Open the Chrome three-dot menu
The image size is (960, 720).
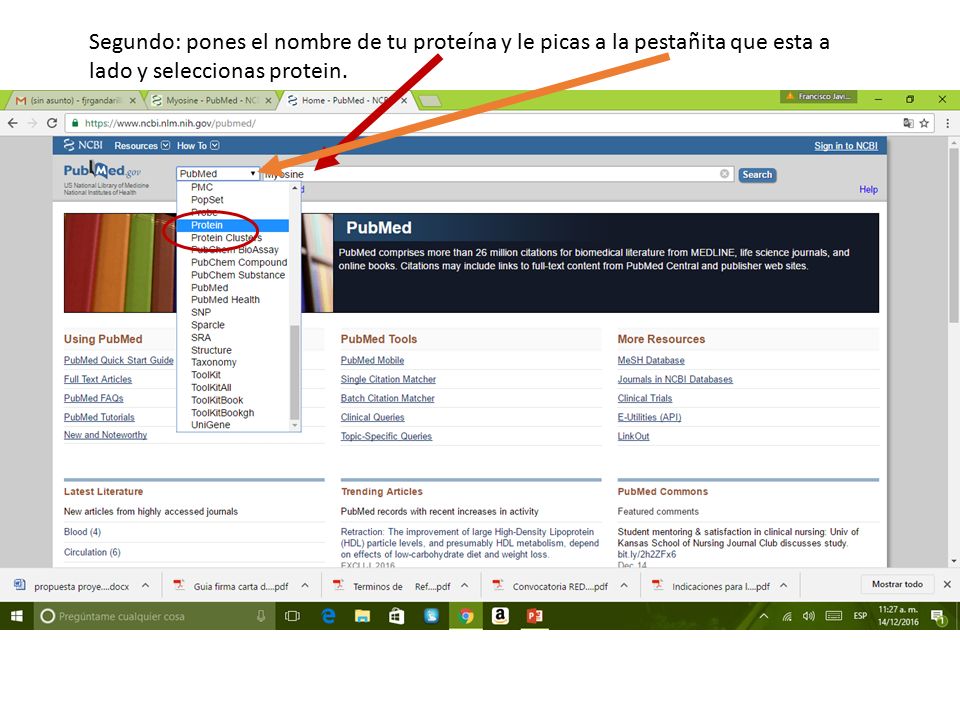(x=947, y=123)
